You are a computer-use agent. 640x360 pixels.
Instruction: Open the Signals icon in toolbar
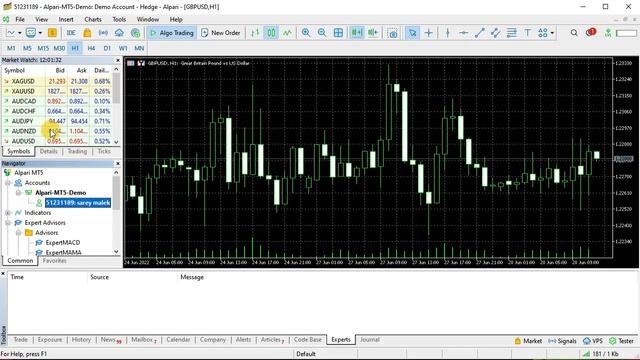(103, 33)
